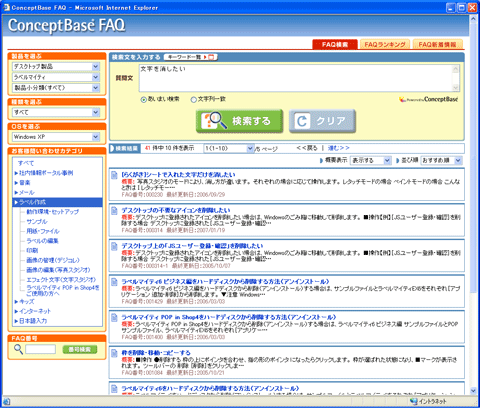Open the Windows XP OS dropdown
This screenshot has width=480, height=408.
click(x=96, y=137)
